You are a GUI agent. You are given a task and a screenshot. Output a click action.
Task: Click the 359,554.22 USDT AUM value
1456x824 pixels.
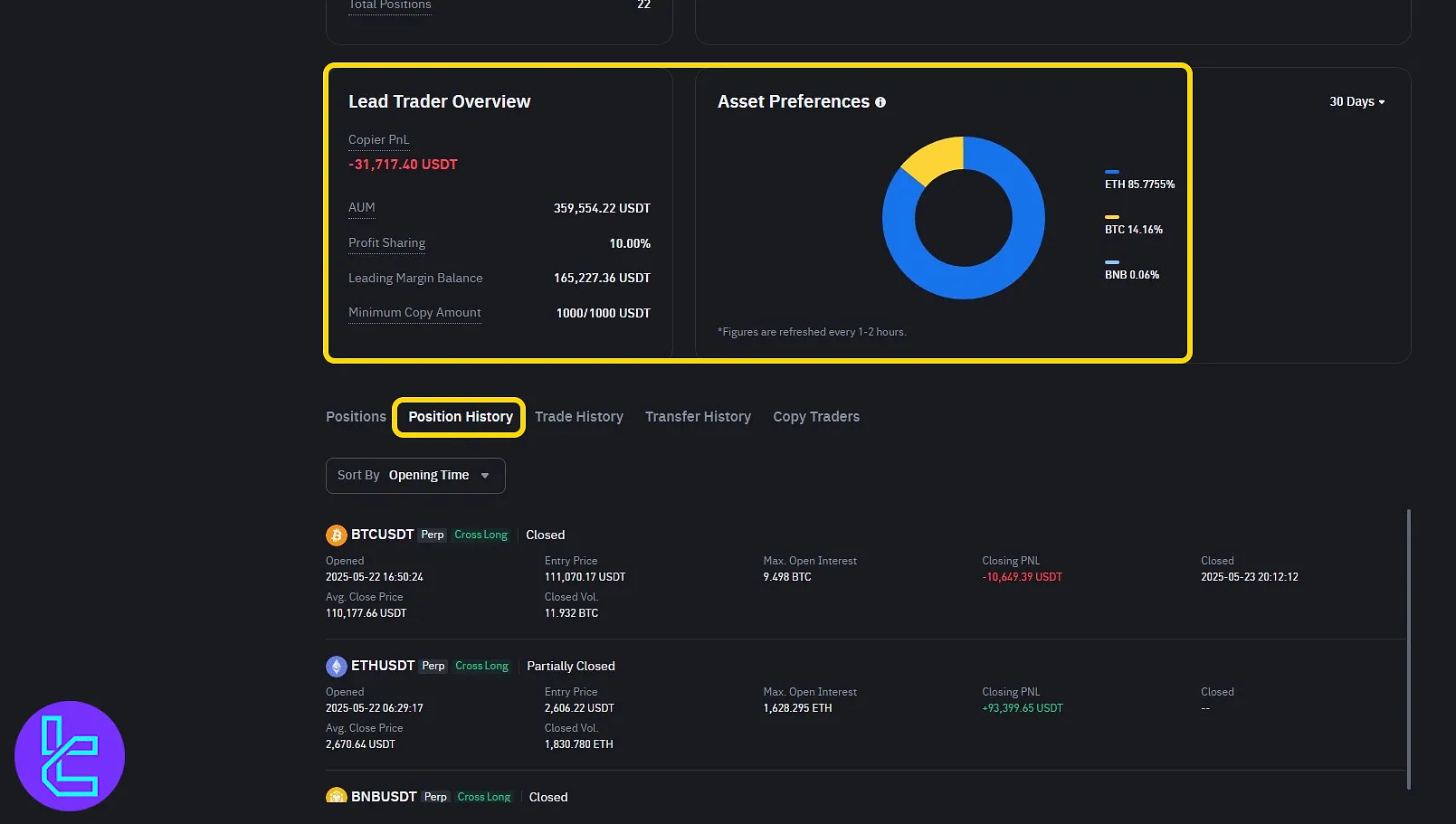pos(602,209)
